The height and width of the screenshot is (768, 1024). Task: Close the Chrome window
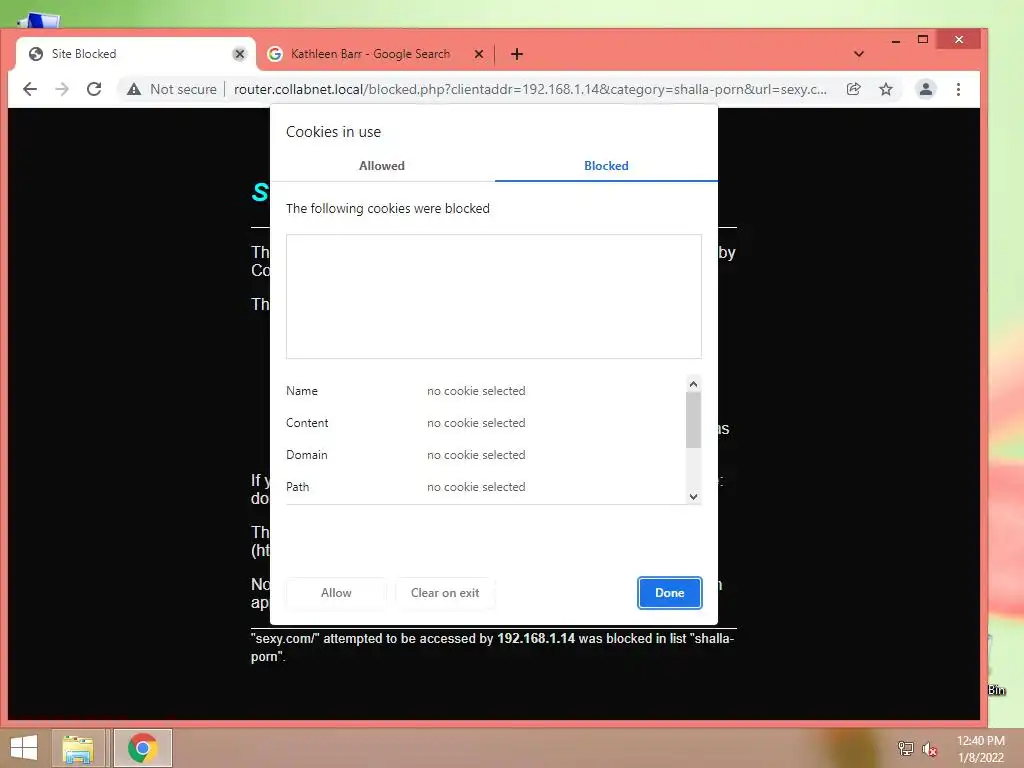(x=959, y=40)
